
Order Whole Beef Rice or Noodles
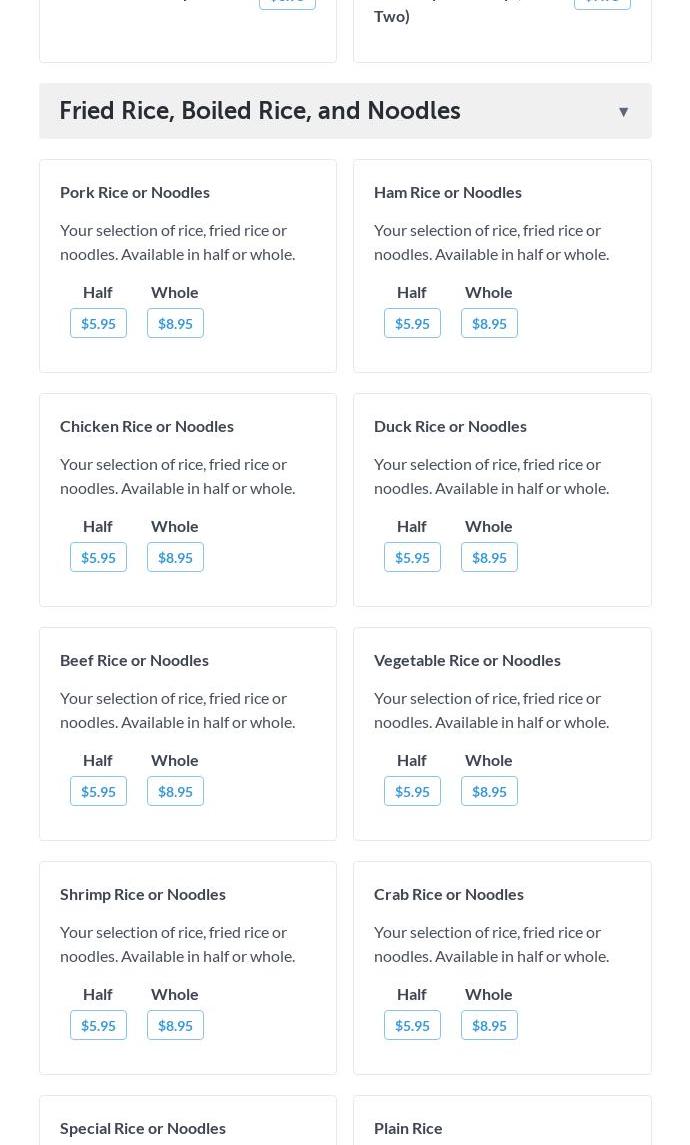coord(175,791)
